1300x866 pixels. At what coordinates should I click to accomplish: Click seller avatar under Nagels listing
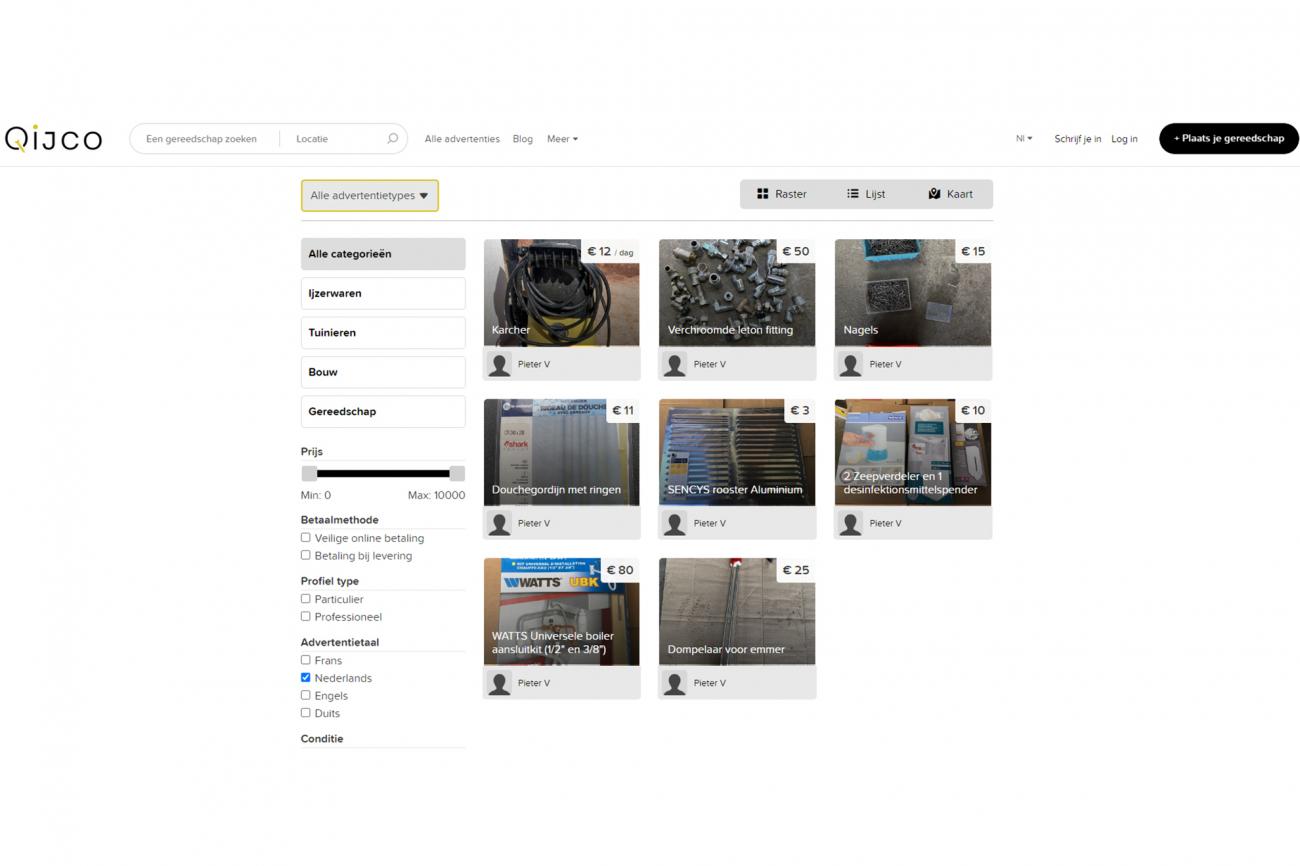(851, 364)
